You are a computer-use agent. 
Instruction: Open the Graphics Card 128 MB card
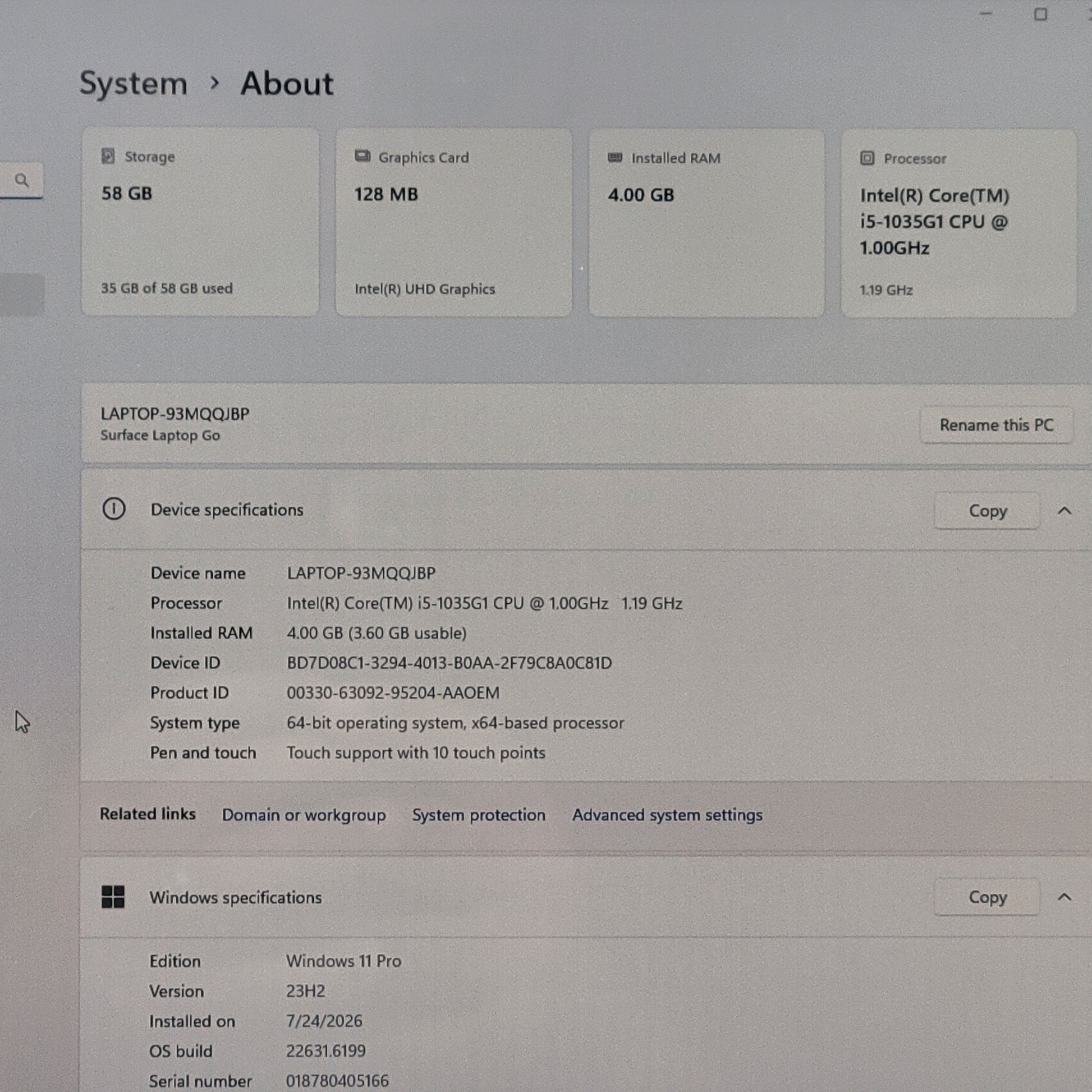point(454,222)
